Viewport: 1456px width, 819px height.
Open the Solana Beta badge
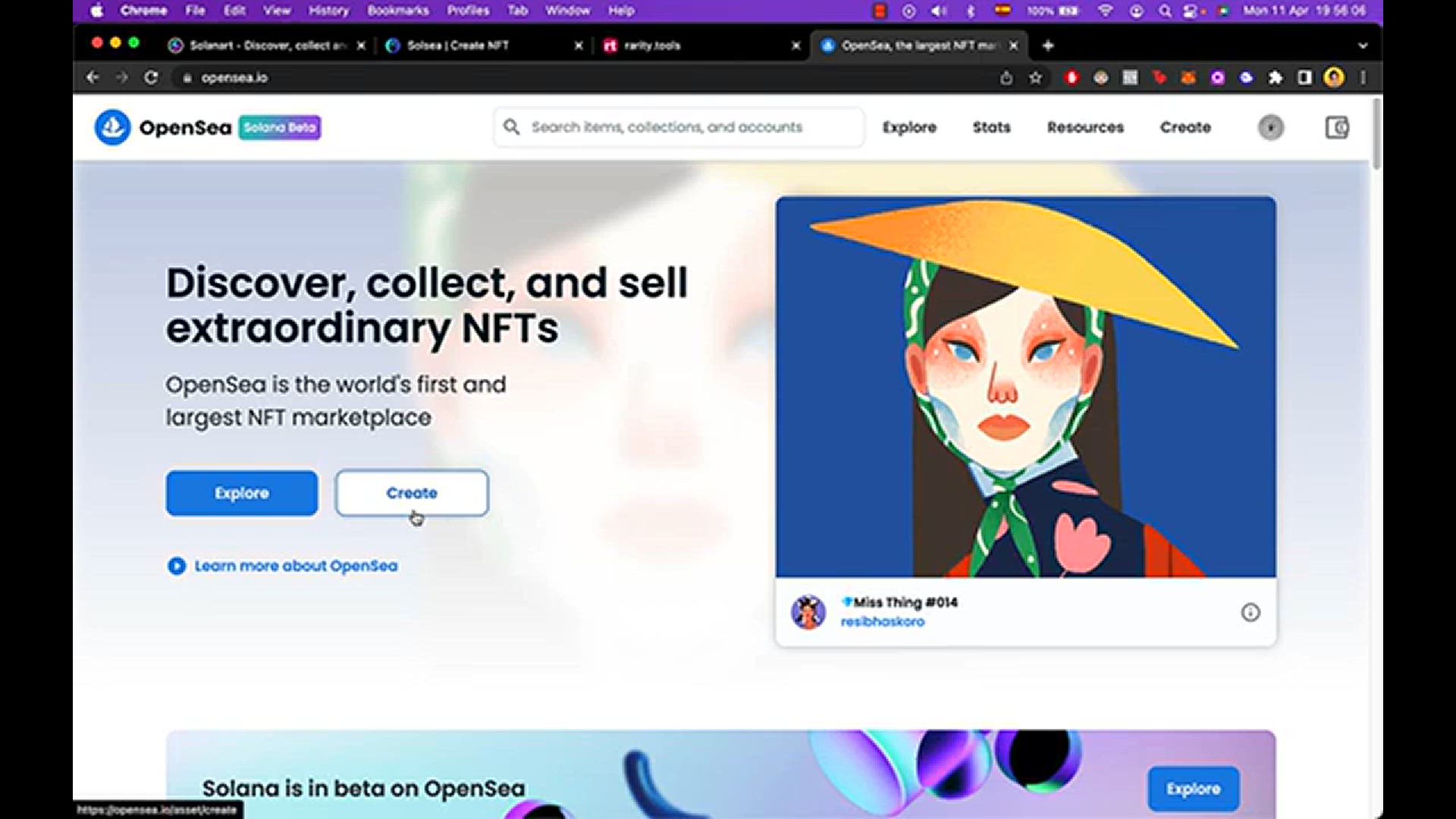280,127
